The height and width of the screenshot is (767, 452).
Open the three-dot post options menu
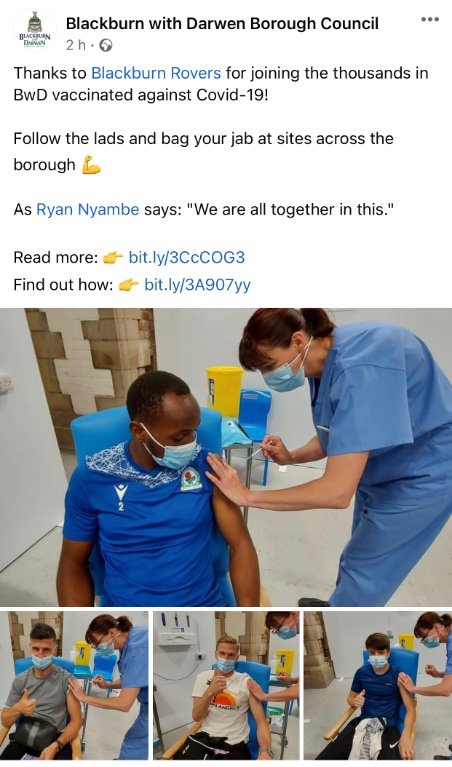(x=430, y=19)
